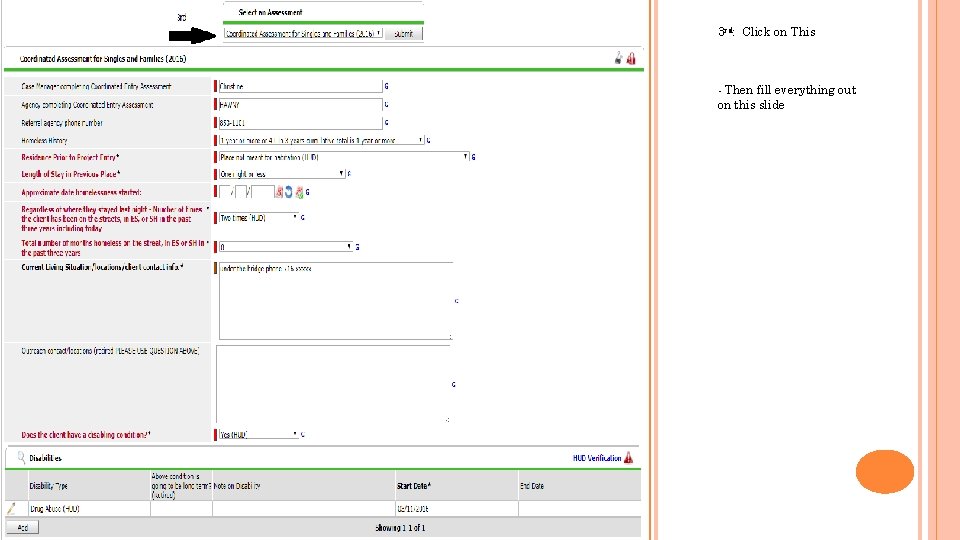Open the disabling condition Yes (HUD) dropdown
The height and width of the screenshot is (540, 960).
[x=258, y=434]
